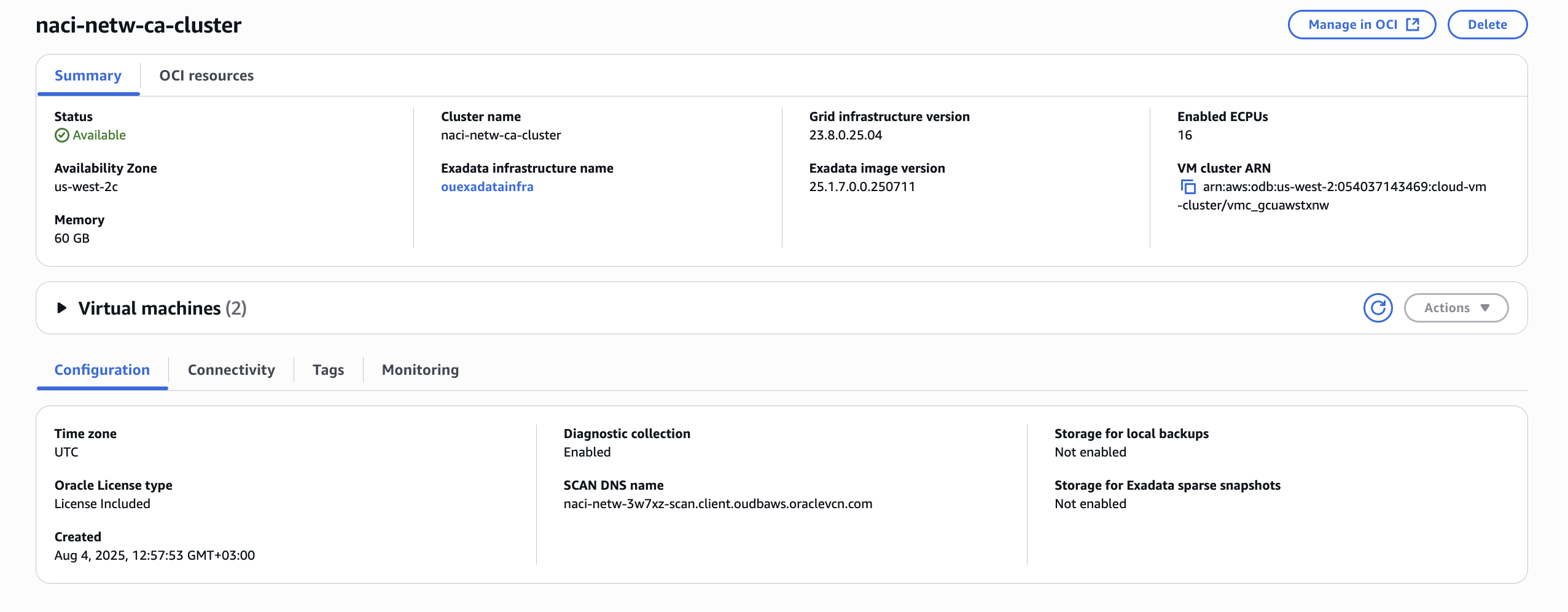
Task: Follow the ouexadatainfra infrastructure link
Action: 487,187
